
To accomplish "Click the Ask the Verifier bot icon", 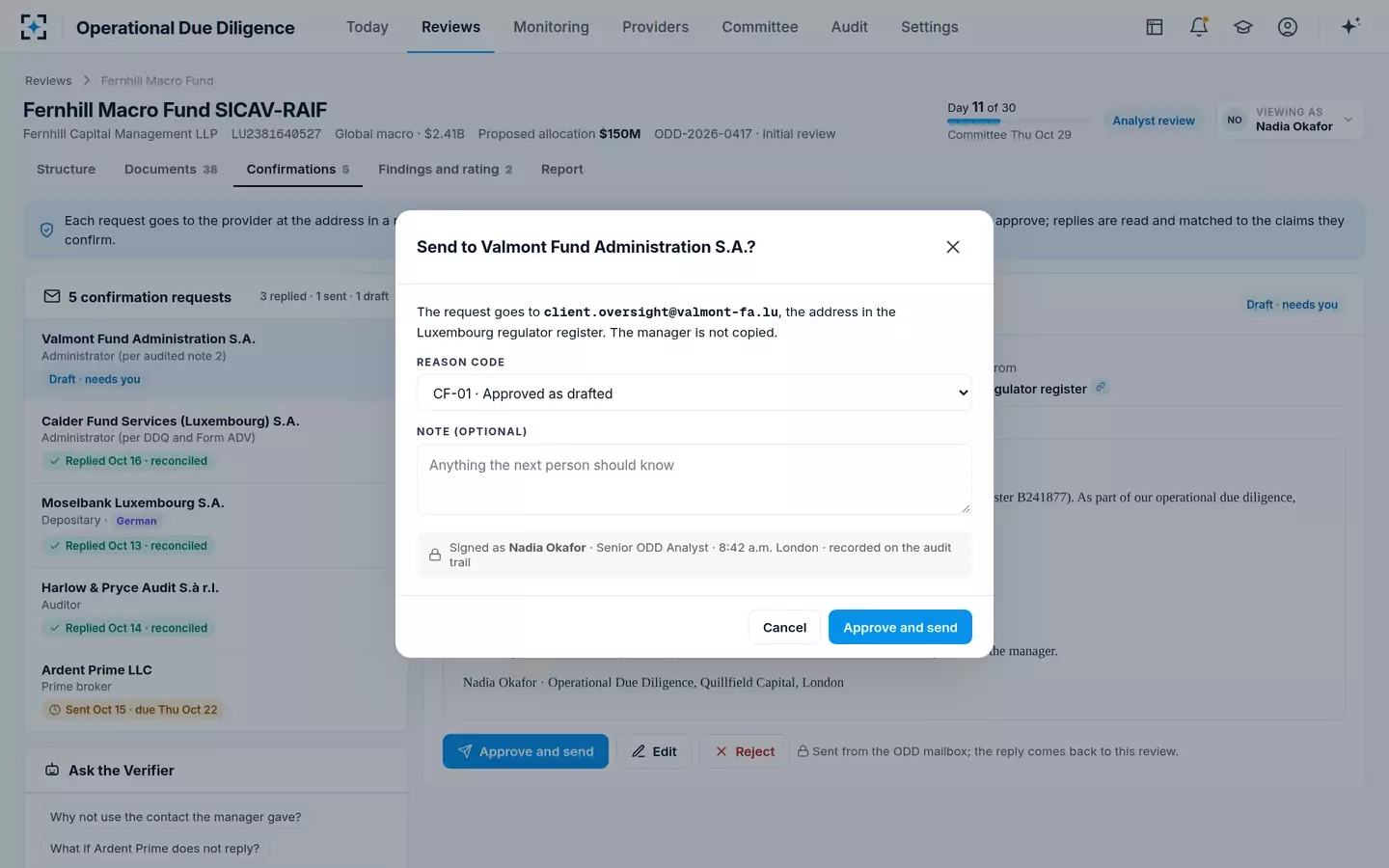I will (52, 770).
